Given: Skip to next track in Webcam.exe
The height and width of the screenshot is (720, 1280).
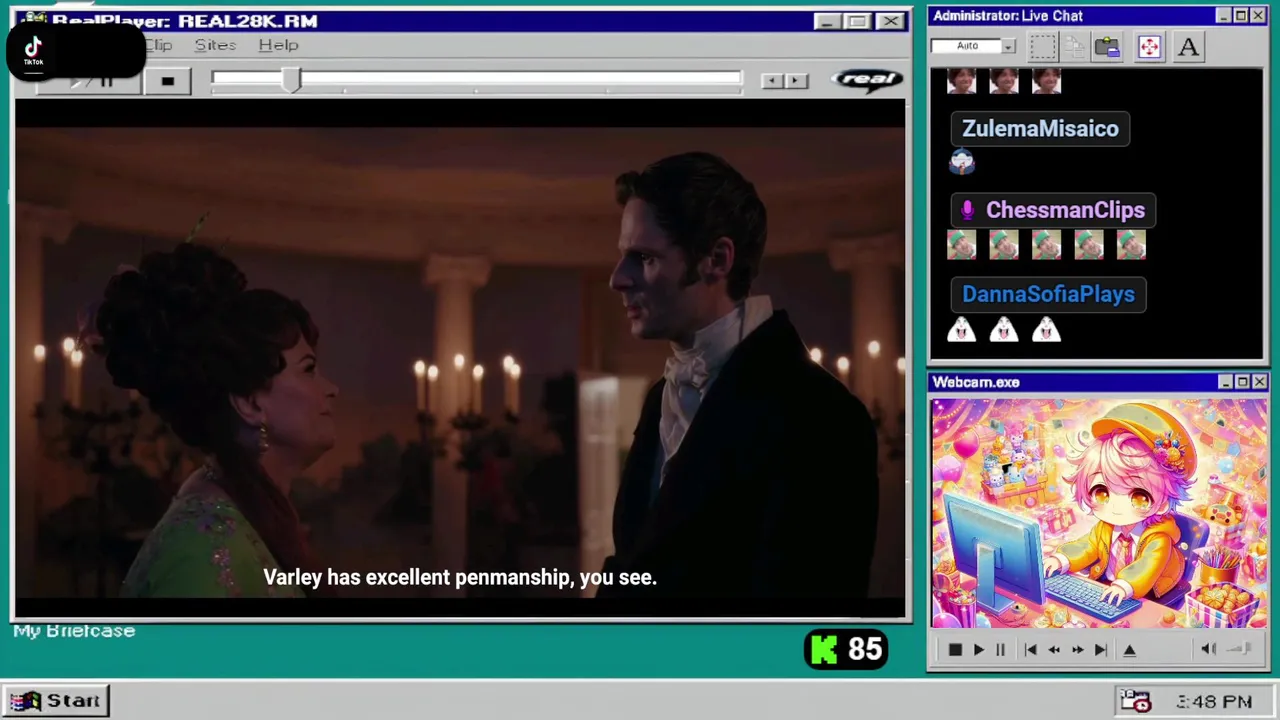Looking at the screenshot, I should click(1100, 650).
